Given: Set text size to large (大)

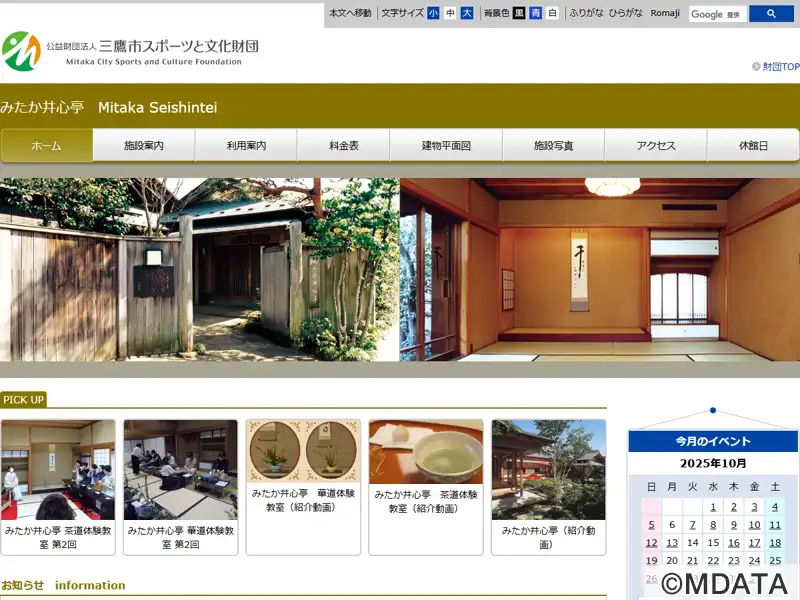Looking at the screenshot, I should point(467,13).
